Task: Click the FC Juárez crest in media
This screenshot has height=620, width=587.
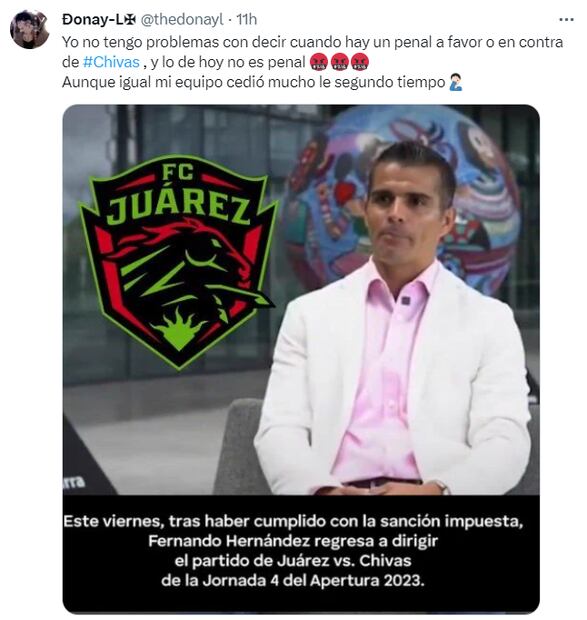Action: point(178,262)
